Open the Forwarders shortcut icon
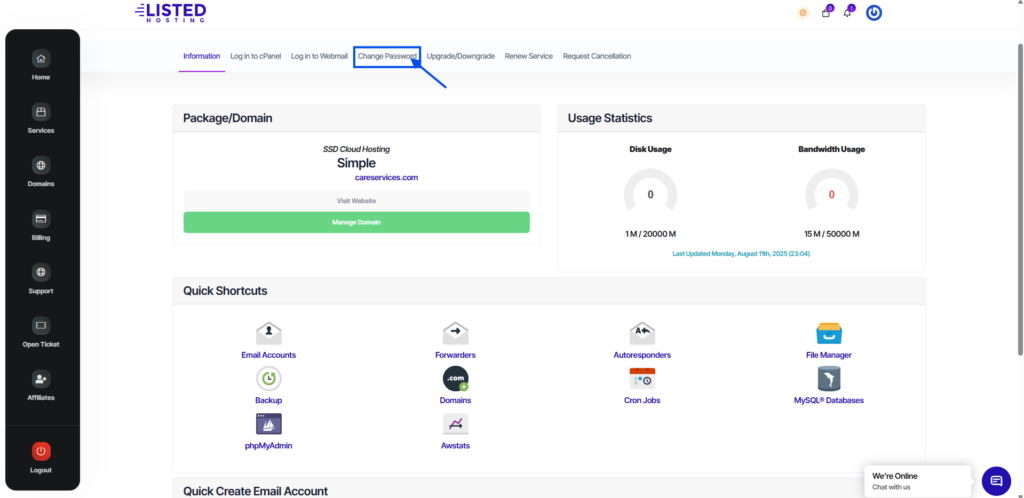The width and height of the screenshot is (1024, 498). pos(455,333)
